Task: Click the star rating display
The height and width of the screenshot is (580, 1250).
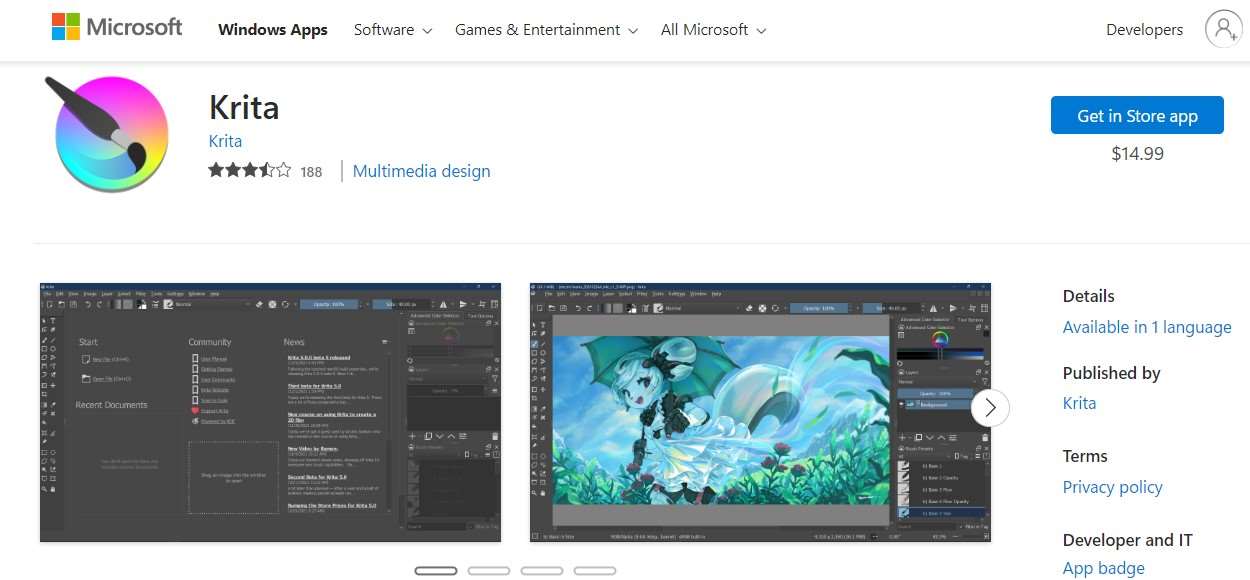Action: (250, 170)
